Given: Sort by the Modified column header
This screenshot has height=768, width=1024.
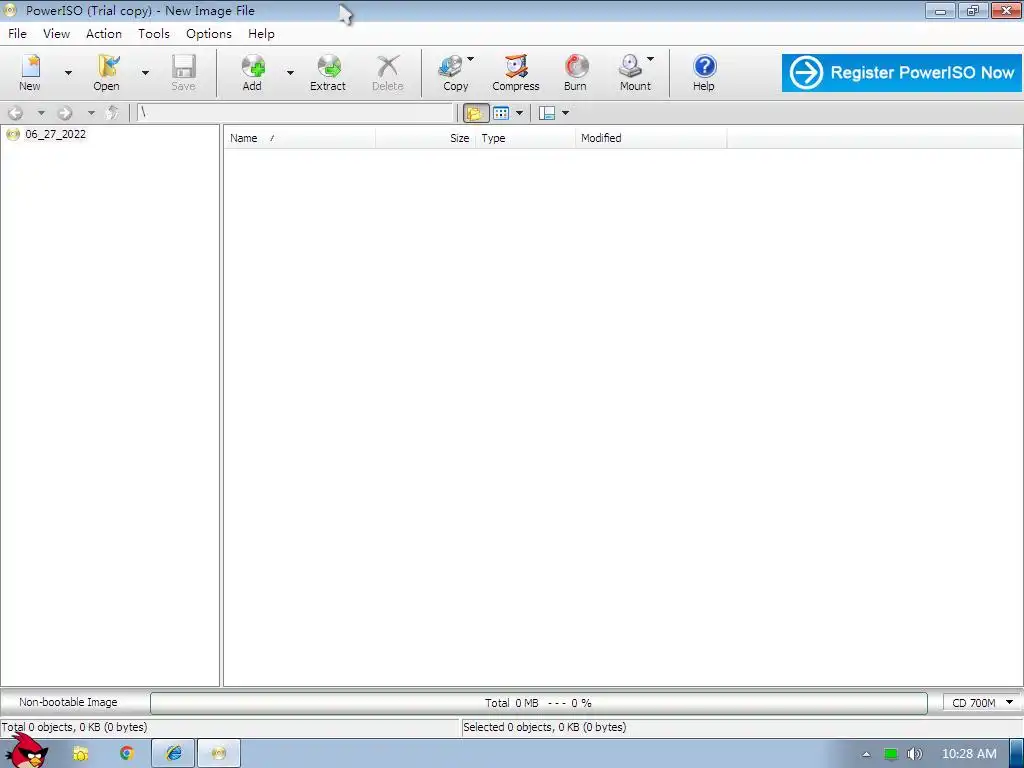Looking at the screenshot, I should pos(651,138).
